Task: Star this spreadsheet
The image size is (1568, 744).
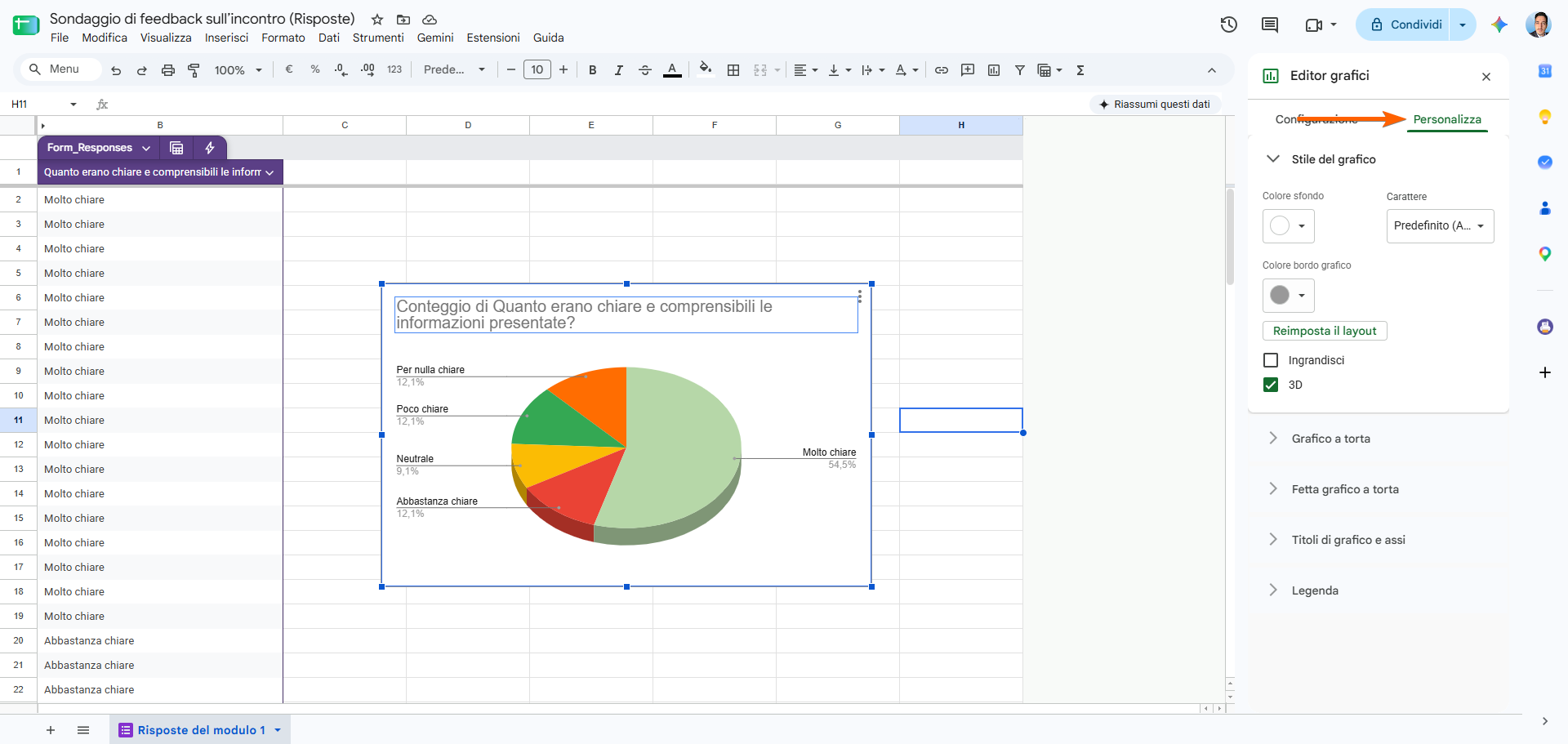Action: coord(377,20)
